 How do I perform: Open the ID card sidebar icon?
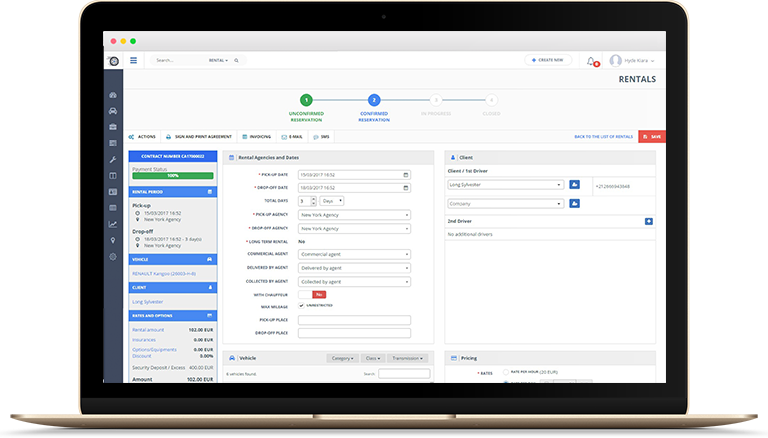(113, 192)
